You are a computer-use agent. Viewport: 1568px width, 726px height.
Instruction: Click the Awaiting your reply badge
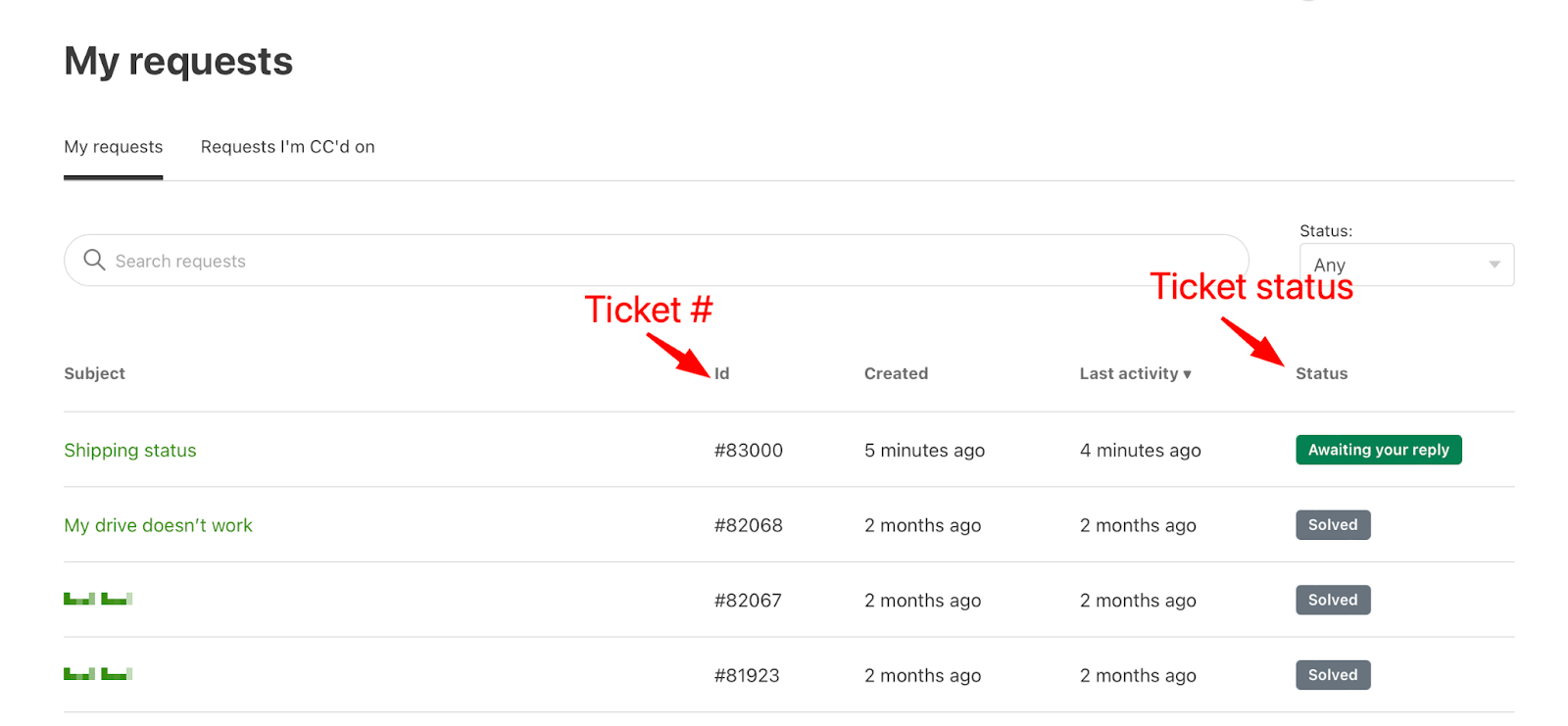pyautogui.click(x=1378, y=450)
